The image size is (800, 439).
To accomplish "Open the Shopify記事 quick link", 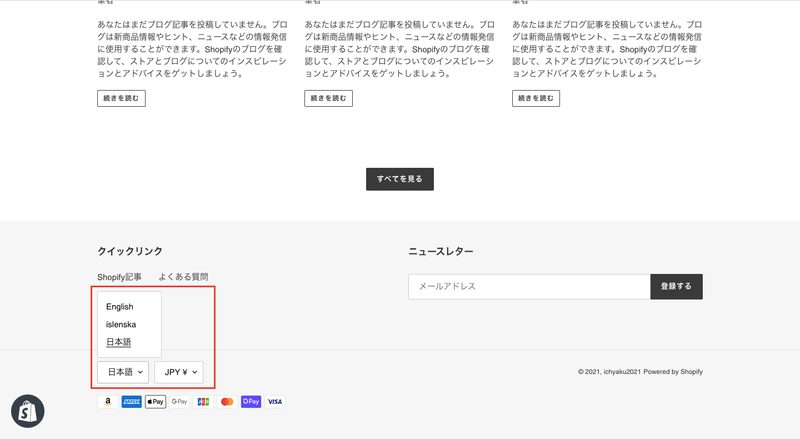I will click(x=119, y=277).
